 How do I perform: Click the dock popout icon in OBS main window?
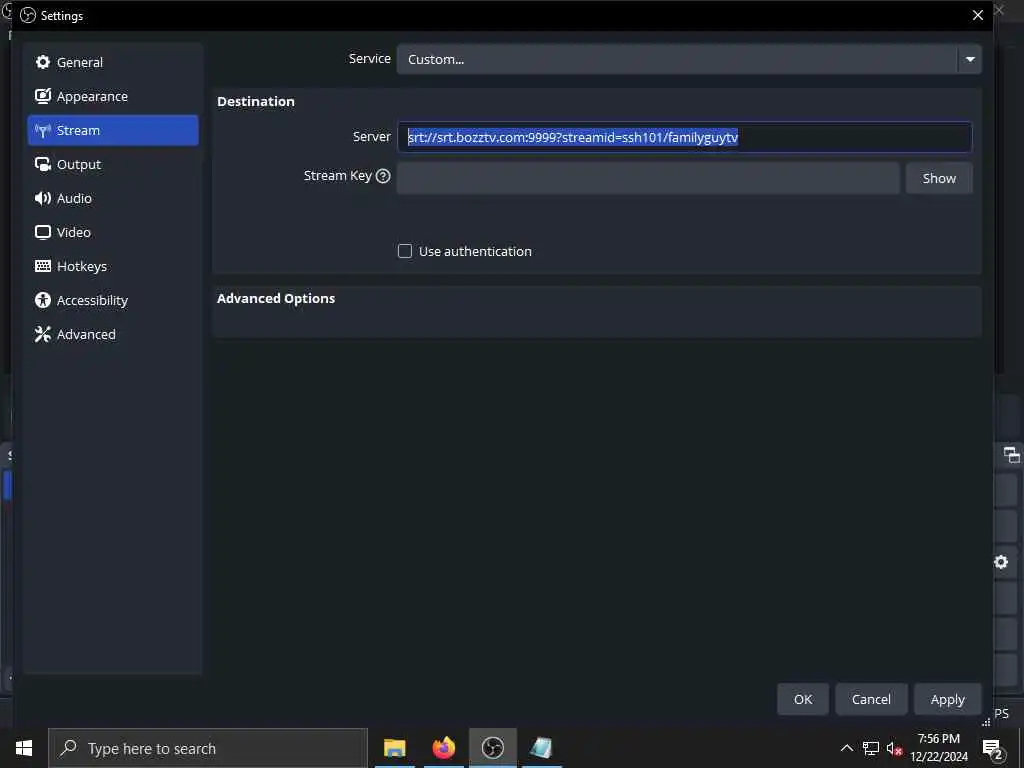(1011, 455)
